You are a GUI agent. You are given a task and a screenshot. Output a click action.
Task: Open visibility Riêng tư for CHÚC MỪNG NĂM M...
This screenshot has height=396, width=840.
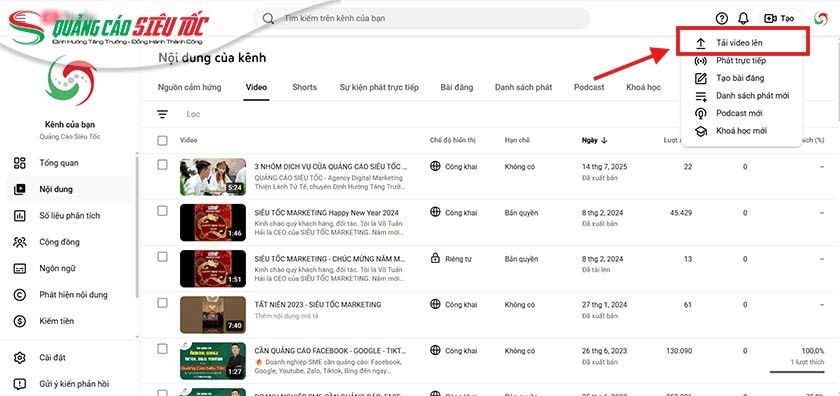[x=451, y=259]
